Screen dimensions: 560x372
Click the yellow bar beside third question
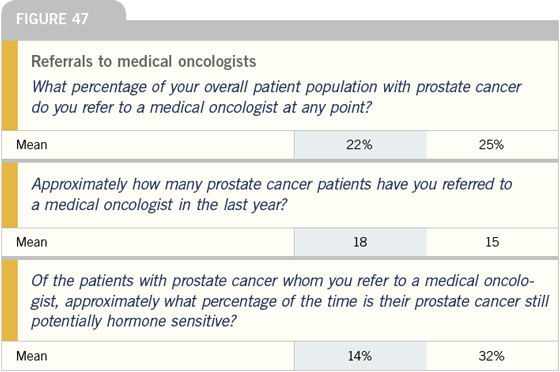pyautogui.click(x=10, y=300)
